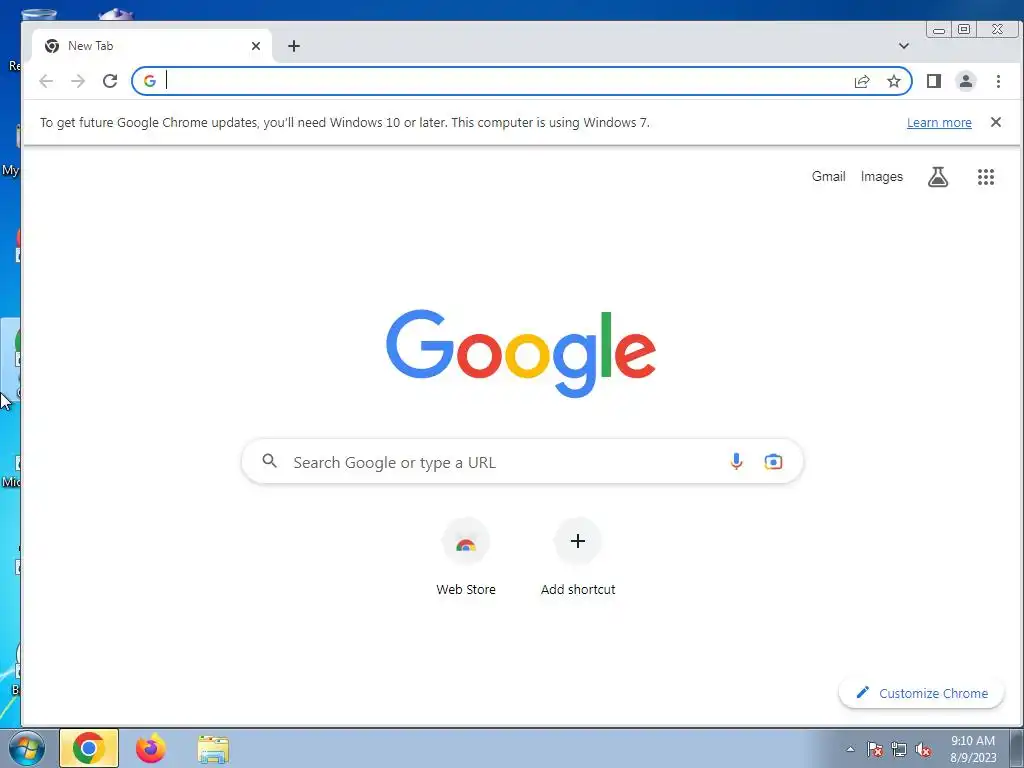Open the clock showing 9:10 AM
This screenshot has width=1024, height=768.
(x=973, y=749)
